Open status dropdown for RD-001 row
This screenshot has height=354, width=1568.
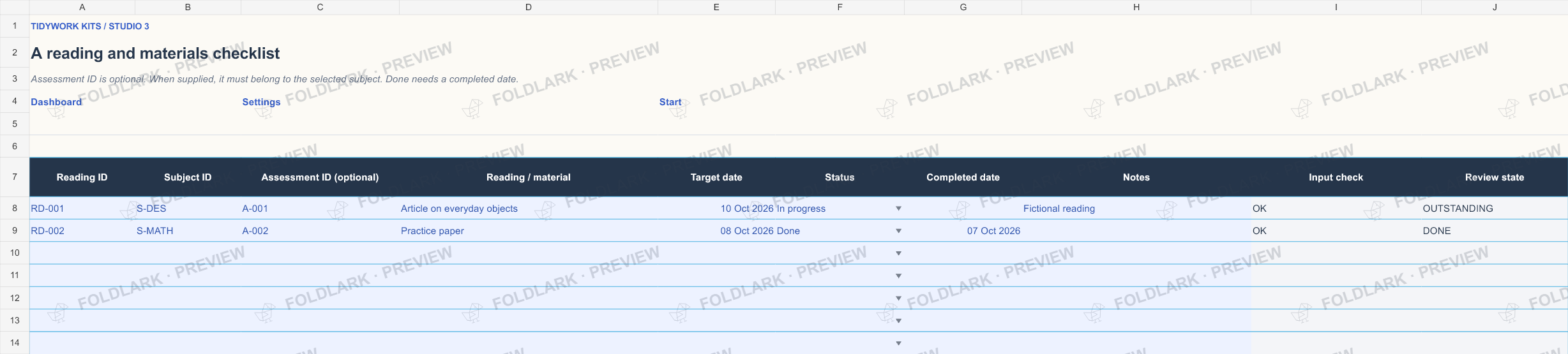(898, 209)
